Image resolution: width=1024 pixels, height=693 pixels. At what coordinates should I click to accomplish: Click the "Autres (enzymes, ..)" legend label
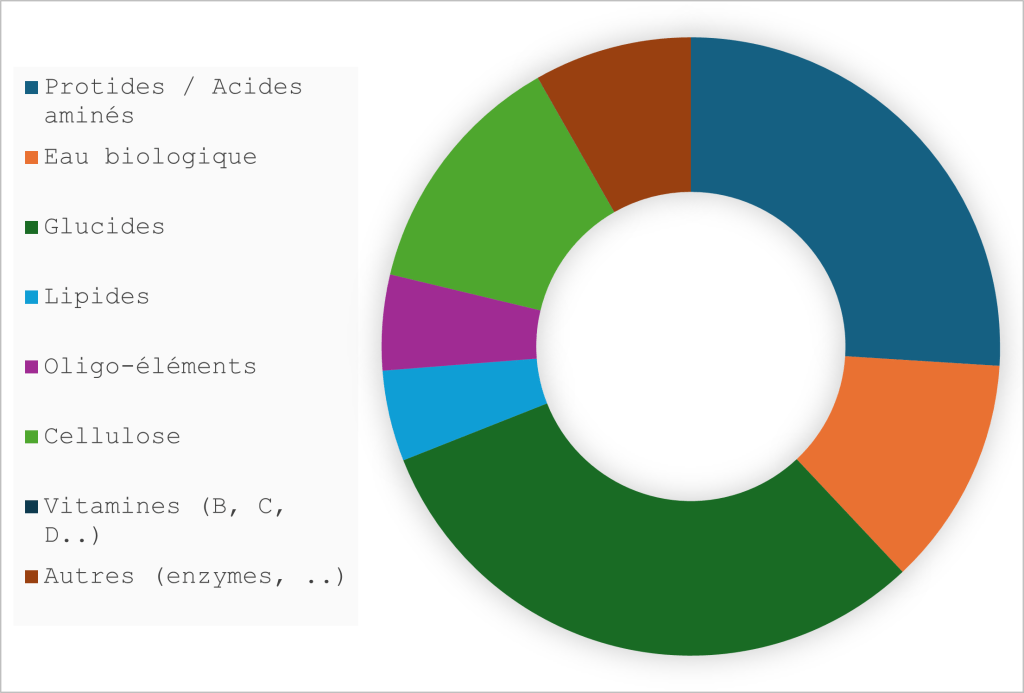194,577
